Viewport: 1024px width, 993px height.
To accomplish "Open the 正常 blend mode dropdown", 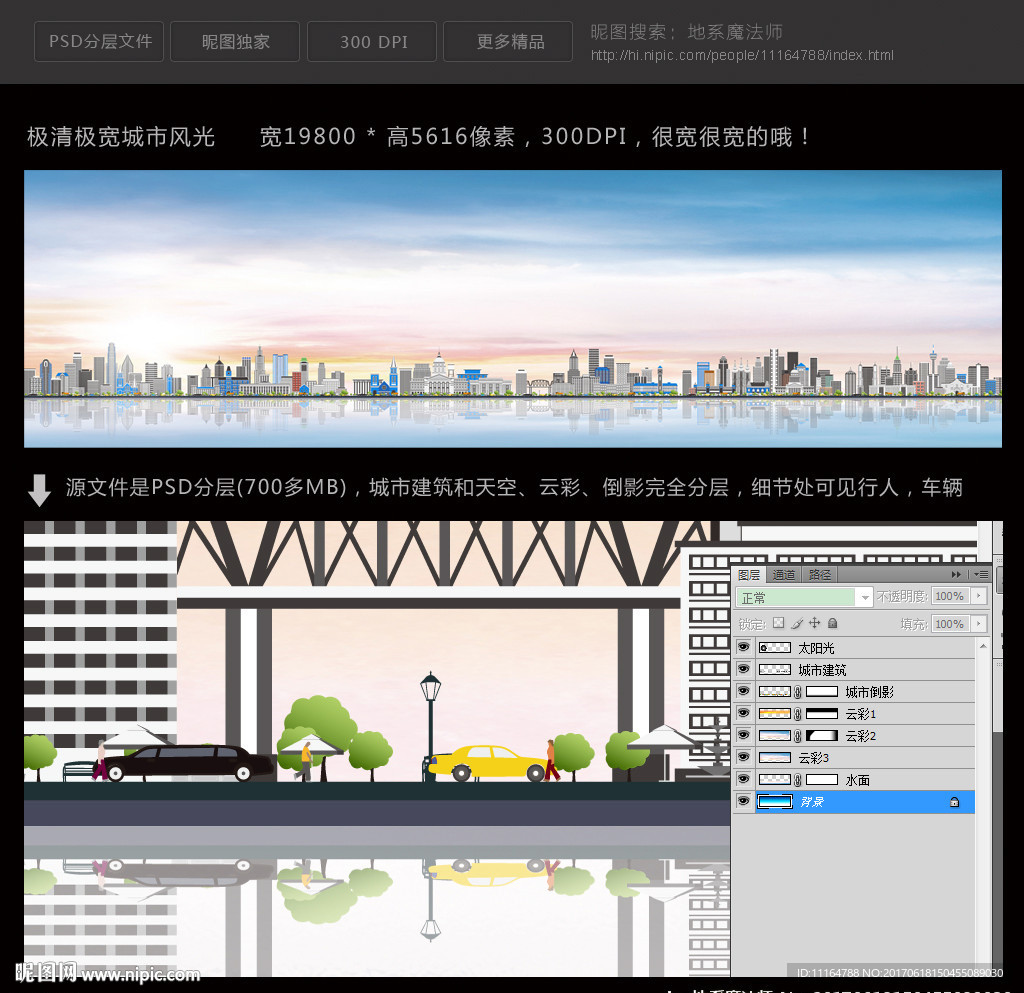I will point(804,597).
